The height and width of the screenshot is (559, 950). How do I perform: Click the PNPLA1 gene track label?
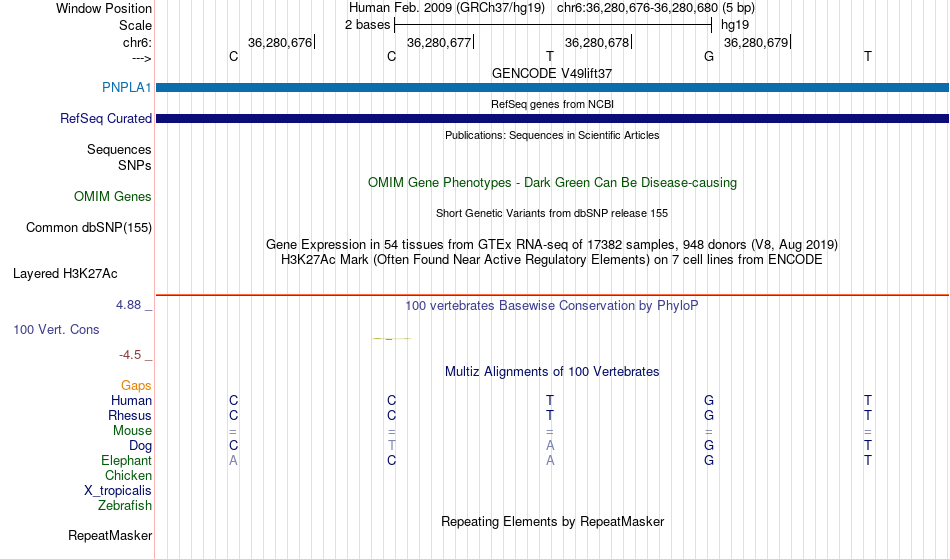tap(127, 87)
